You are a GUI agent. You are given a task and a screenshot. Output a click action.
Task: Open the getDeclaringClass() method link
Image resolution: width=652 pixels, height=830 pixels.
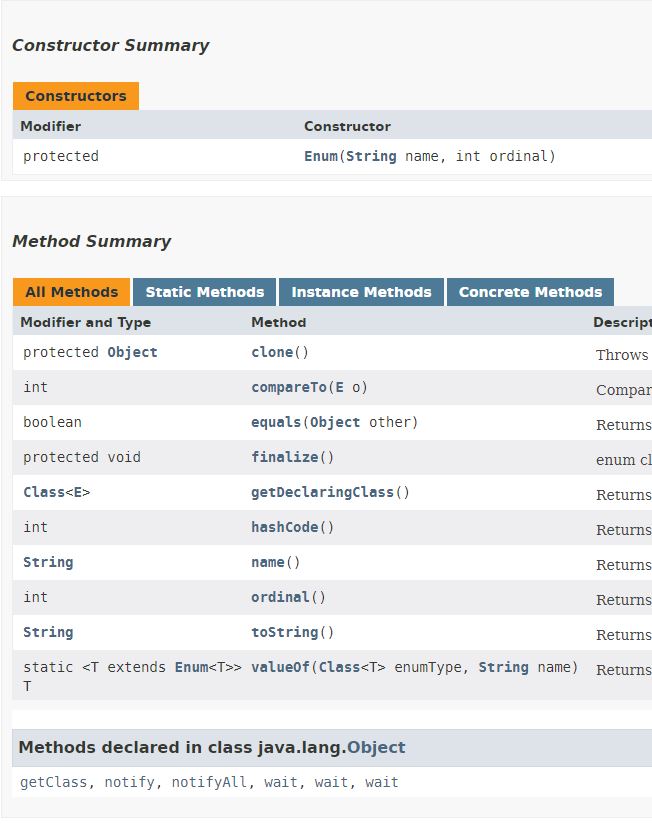[x=323, y=492]
